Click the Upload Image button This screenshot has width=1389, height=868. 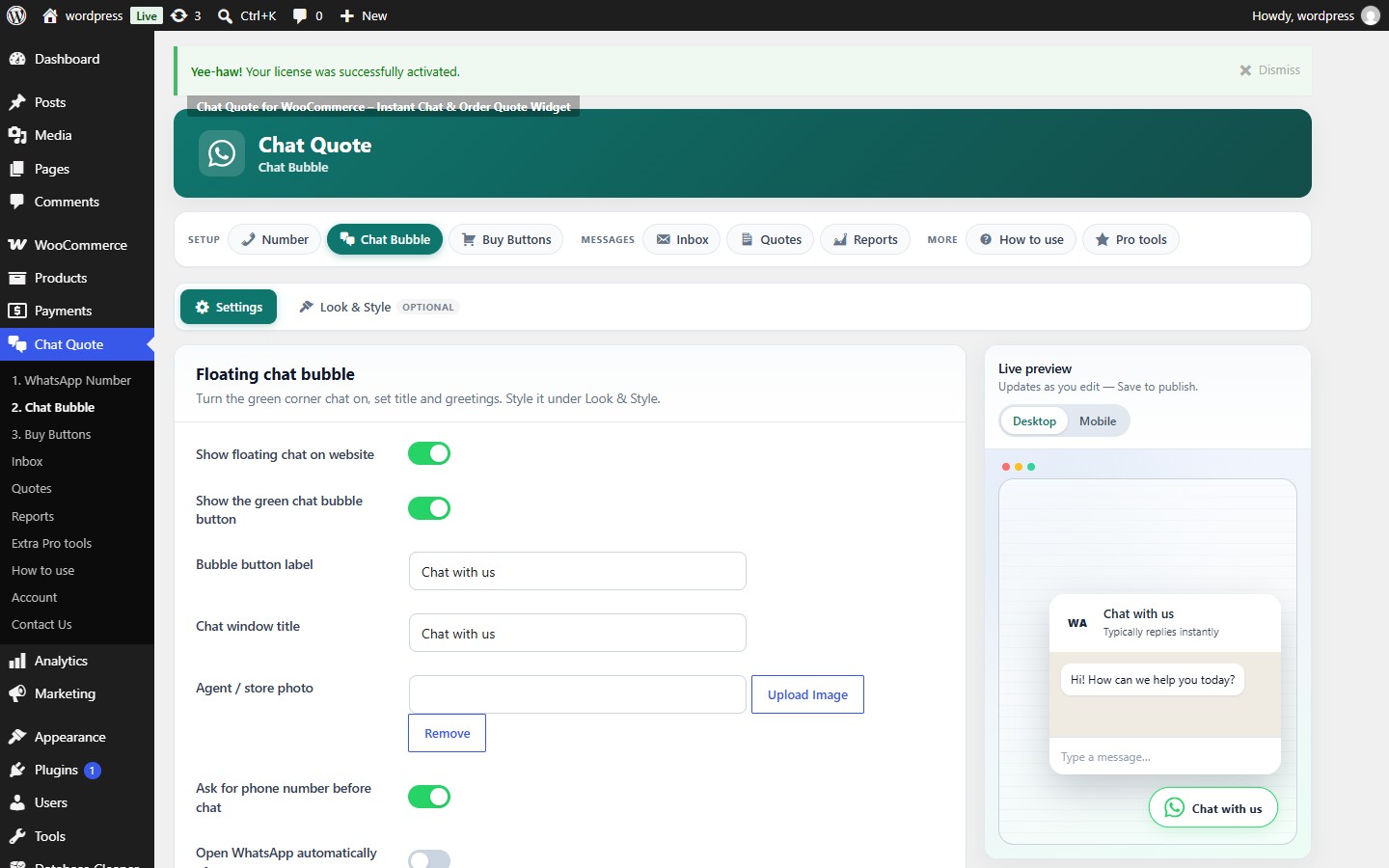(x=807, y=694)
